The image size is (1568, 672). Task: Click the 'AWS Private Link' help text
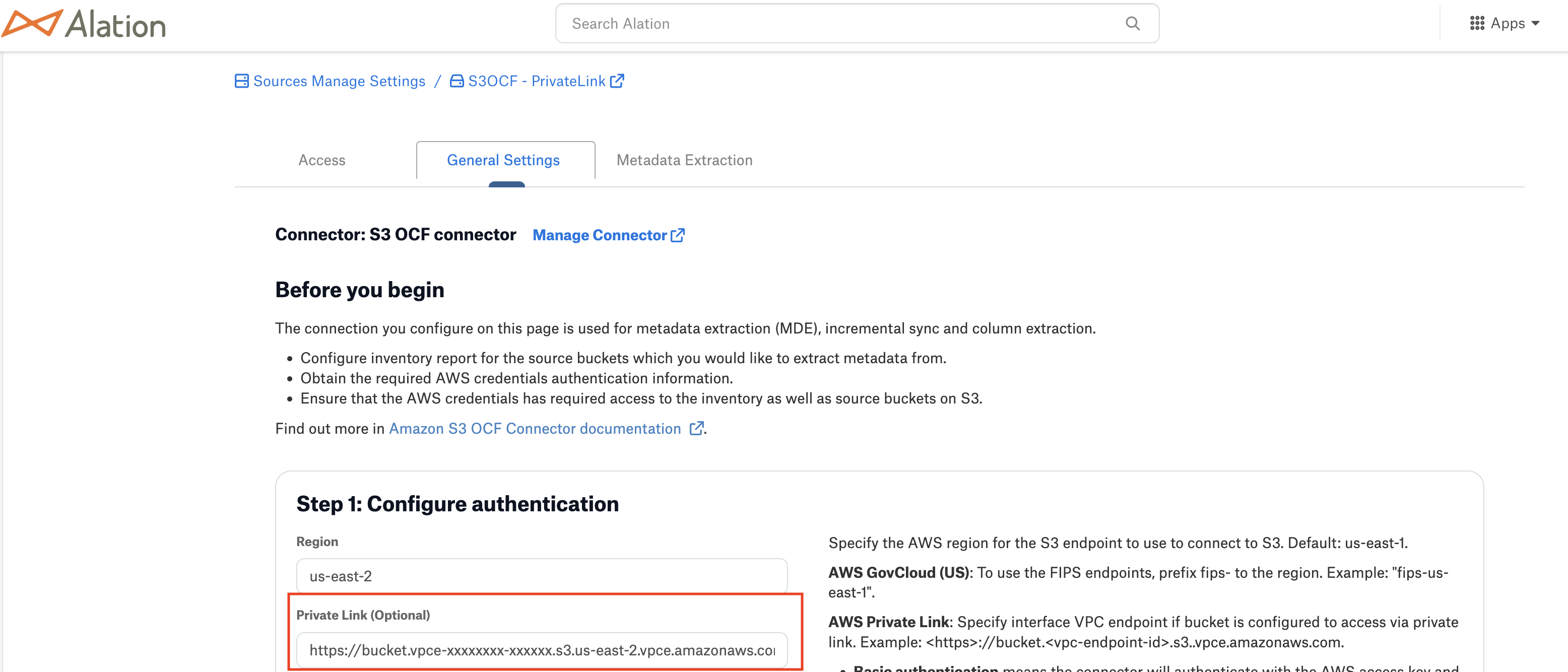pos(889,622)
